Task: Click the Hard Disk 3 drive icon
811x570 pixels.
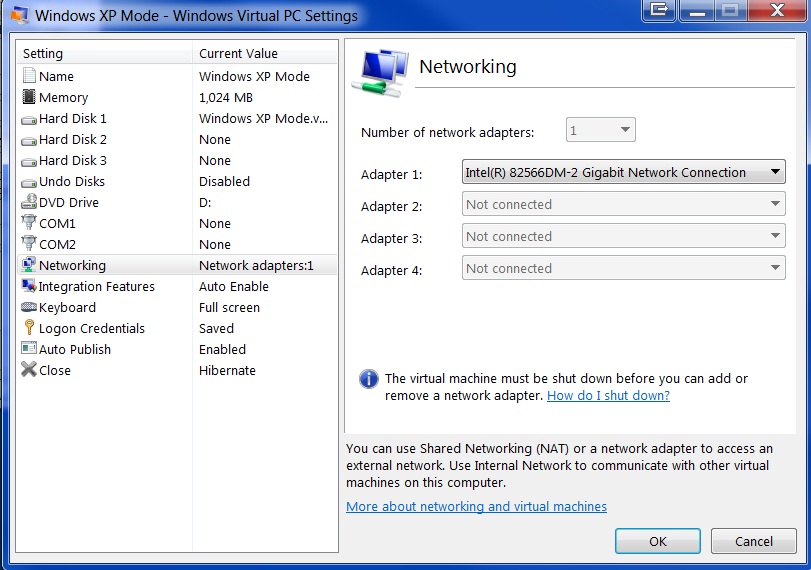Action: pyautogui.click(x=29, y=162)
